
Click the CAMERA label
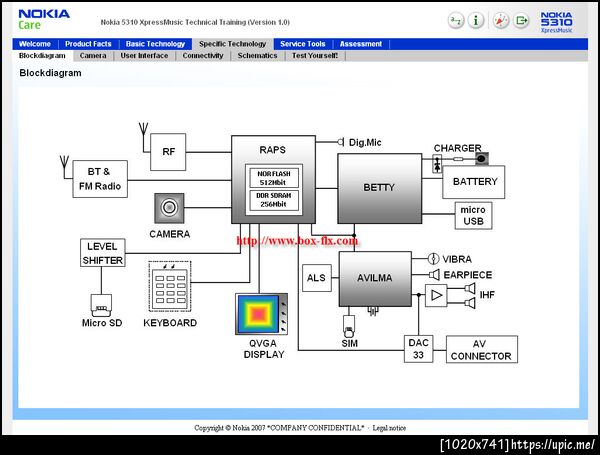[x=170, y=234]
